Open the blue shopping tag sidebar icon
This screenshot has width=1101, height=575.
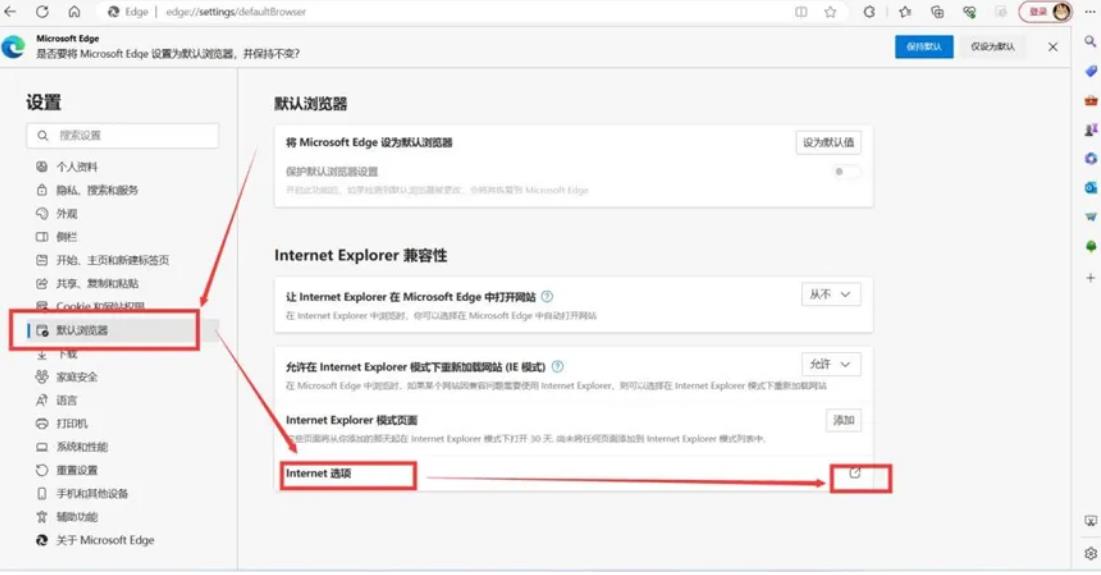(x=1090, y=71)
